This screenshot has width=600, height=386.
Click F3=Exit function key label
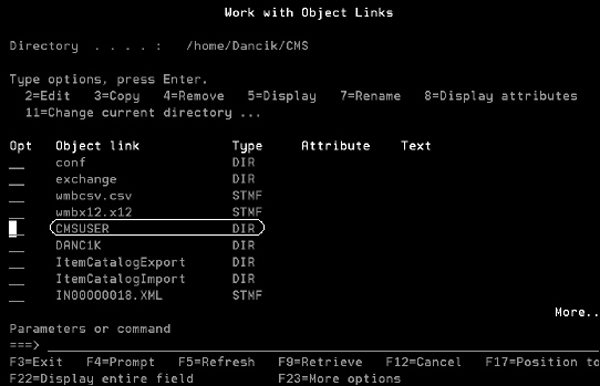pyautogui.click(x=36, y=362)
